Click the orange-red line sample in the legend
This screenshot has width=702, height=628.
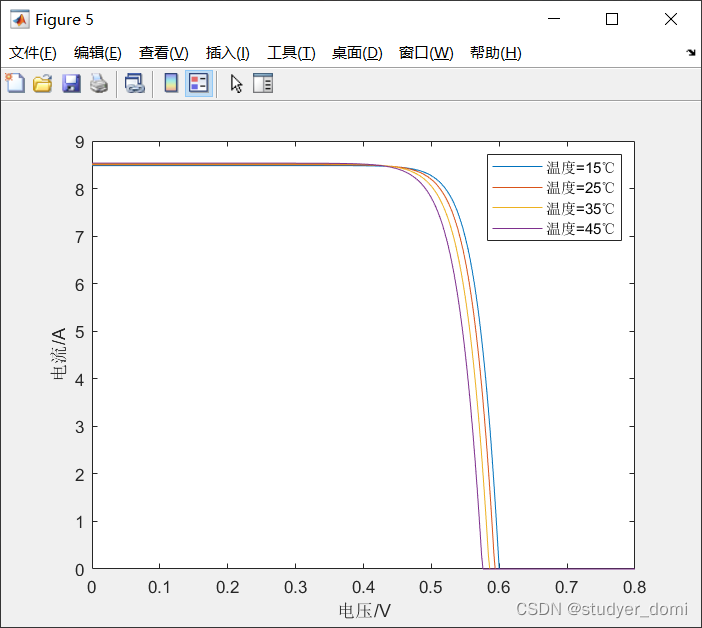click(517, 188)
